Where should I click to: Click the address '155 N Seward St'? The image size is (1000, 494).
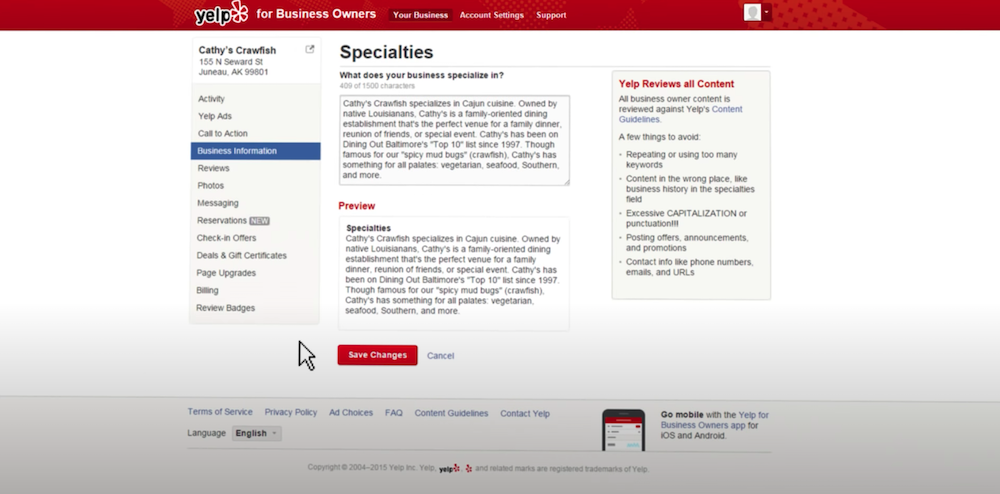pos(231,62)
